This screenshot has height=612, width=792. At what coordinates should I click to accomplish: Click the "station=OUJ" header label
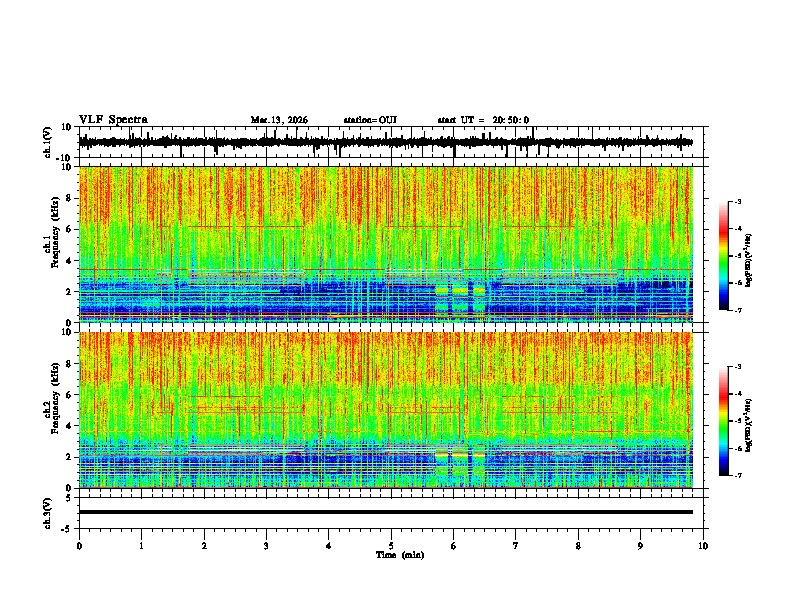click(370, 120)
